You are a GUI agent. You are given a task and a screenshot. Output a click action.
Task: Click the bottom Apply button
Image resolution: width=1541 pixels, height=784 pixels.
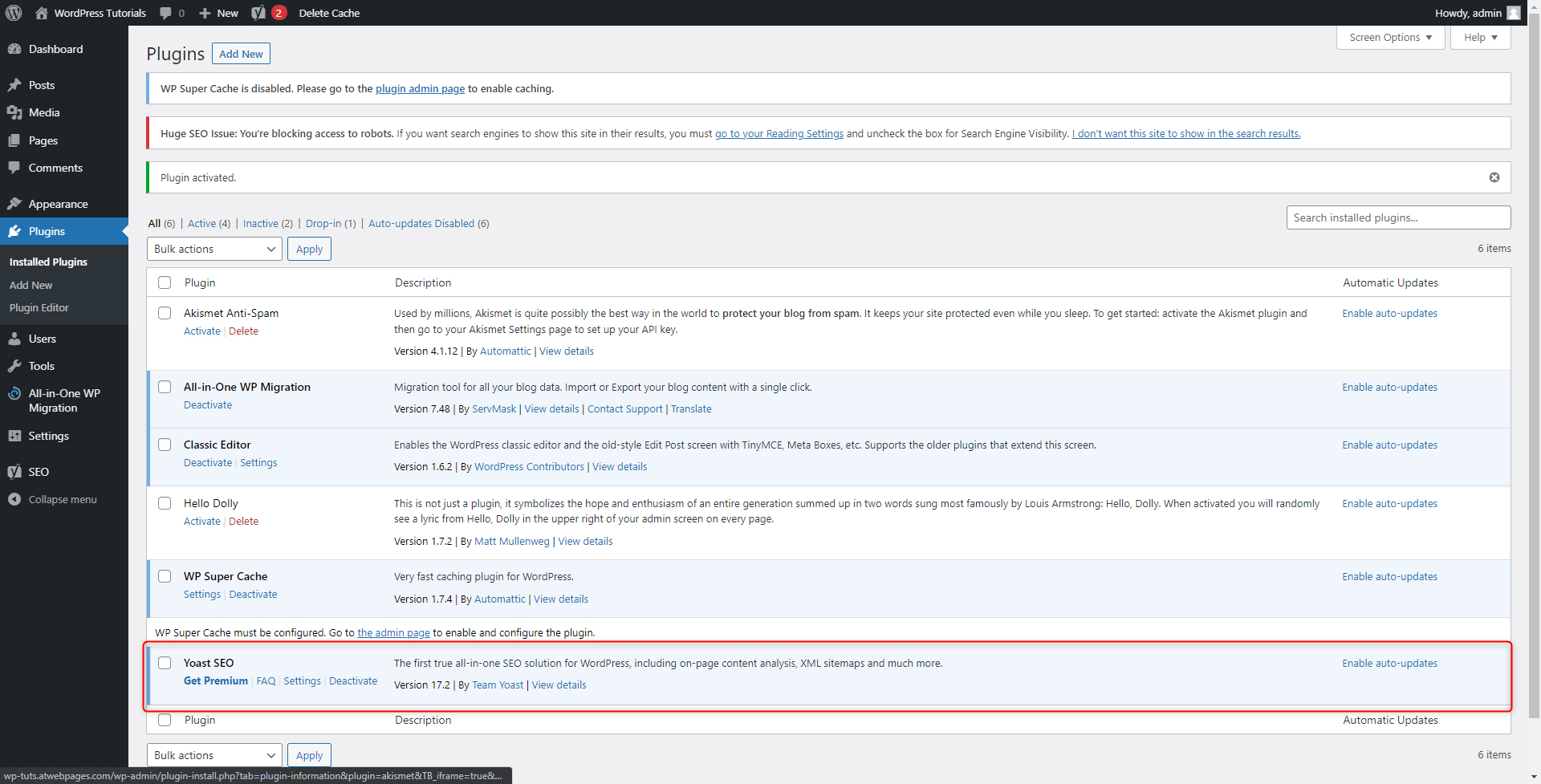pyautogui.click(x=309, y=755)
